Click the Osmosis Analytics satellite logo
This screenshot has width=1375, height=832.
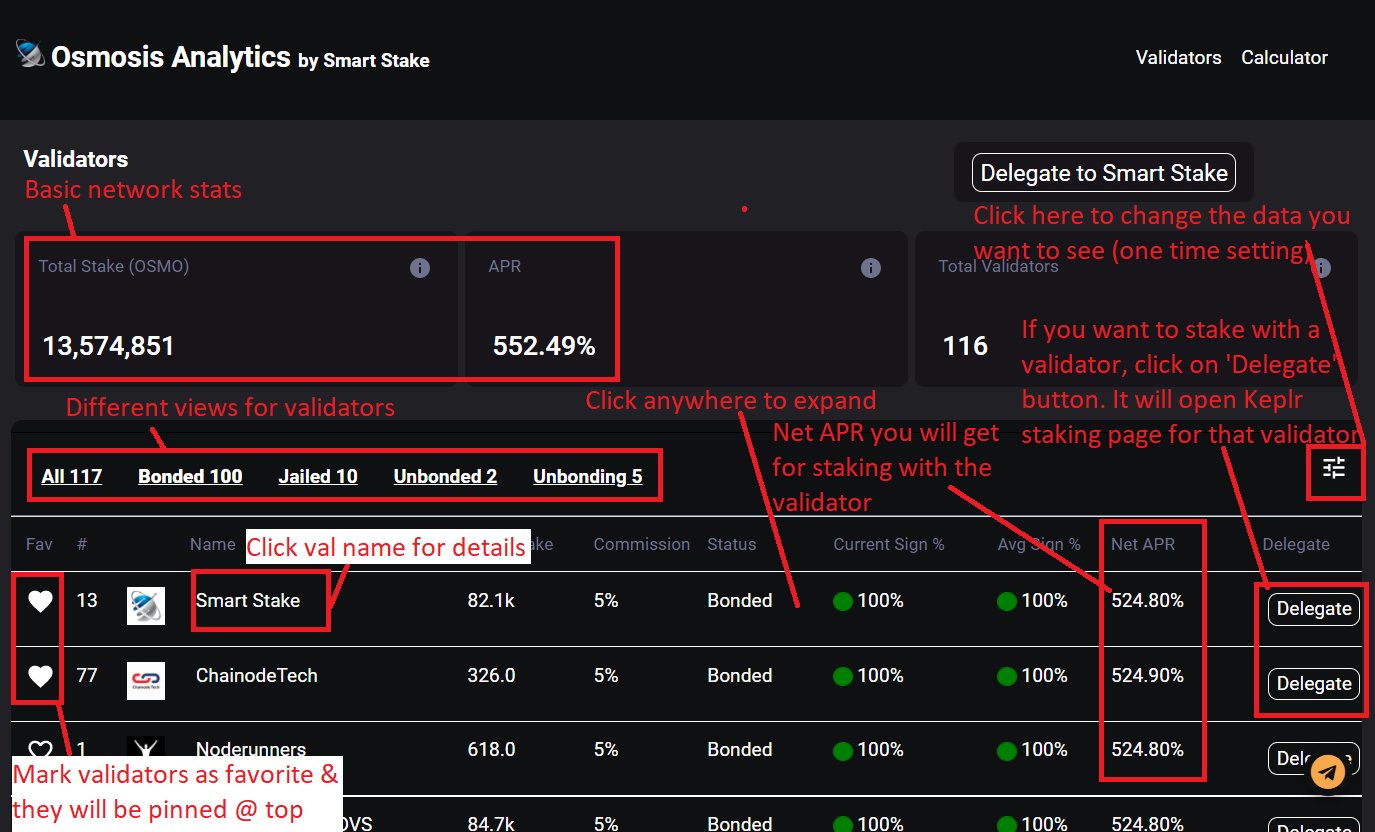point(31,55)
